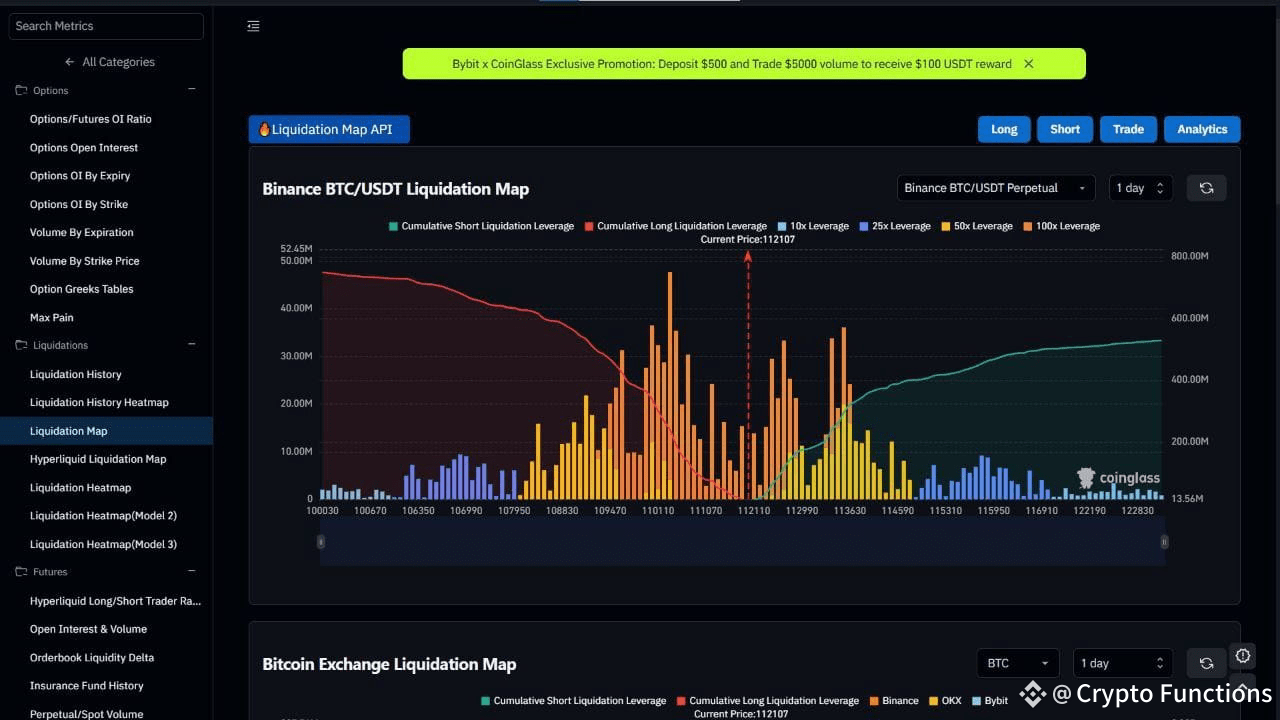Open Liquidation History page
Screen dimensions: 1280x720
pos(76,374)
